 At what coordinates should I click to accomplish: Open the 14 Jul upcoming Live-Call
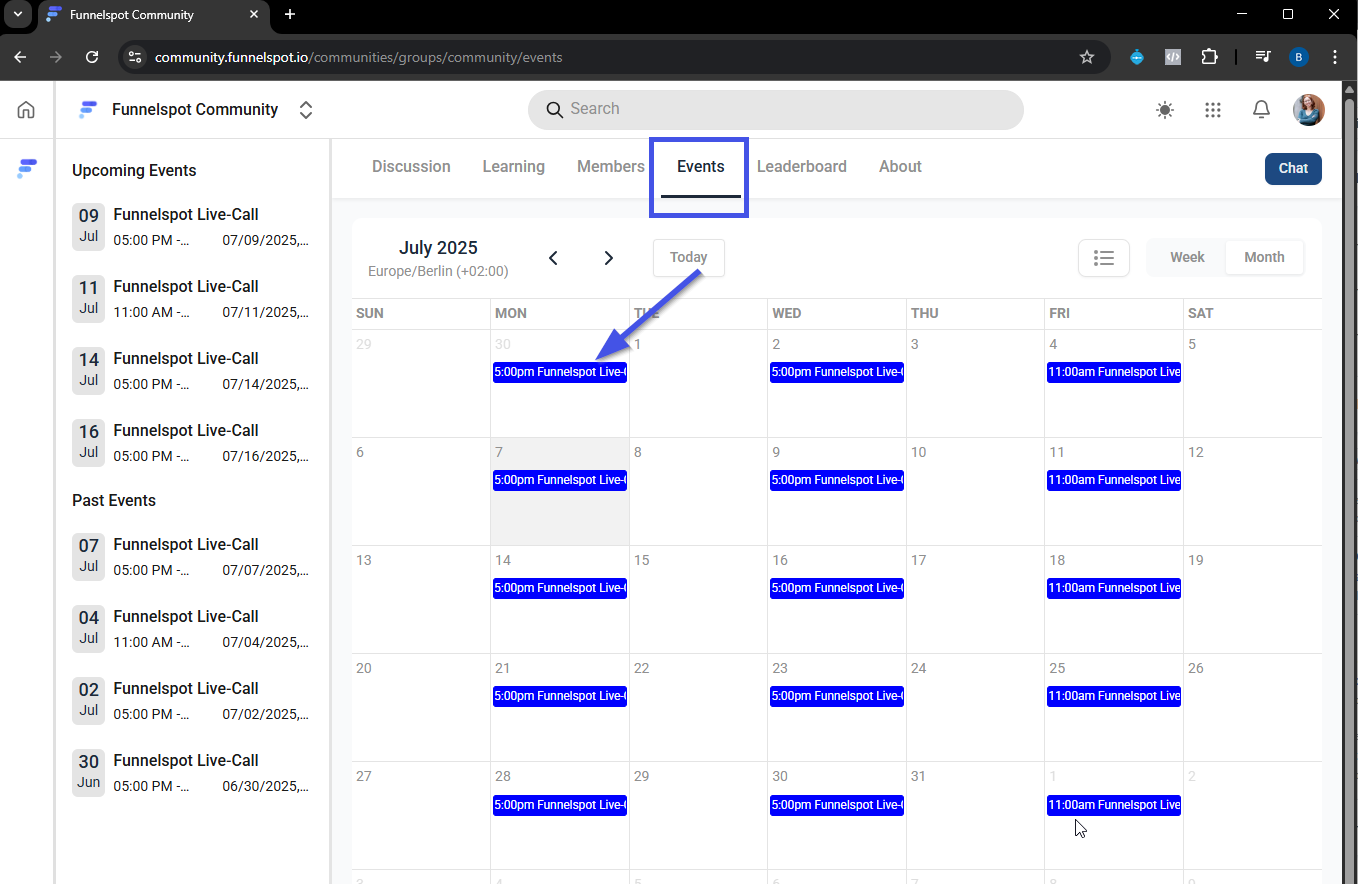click(x=191, y=371)
